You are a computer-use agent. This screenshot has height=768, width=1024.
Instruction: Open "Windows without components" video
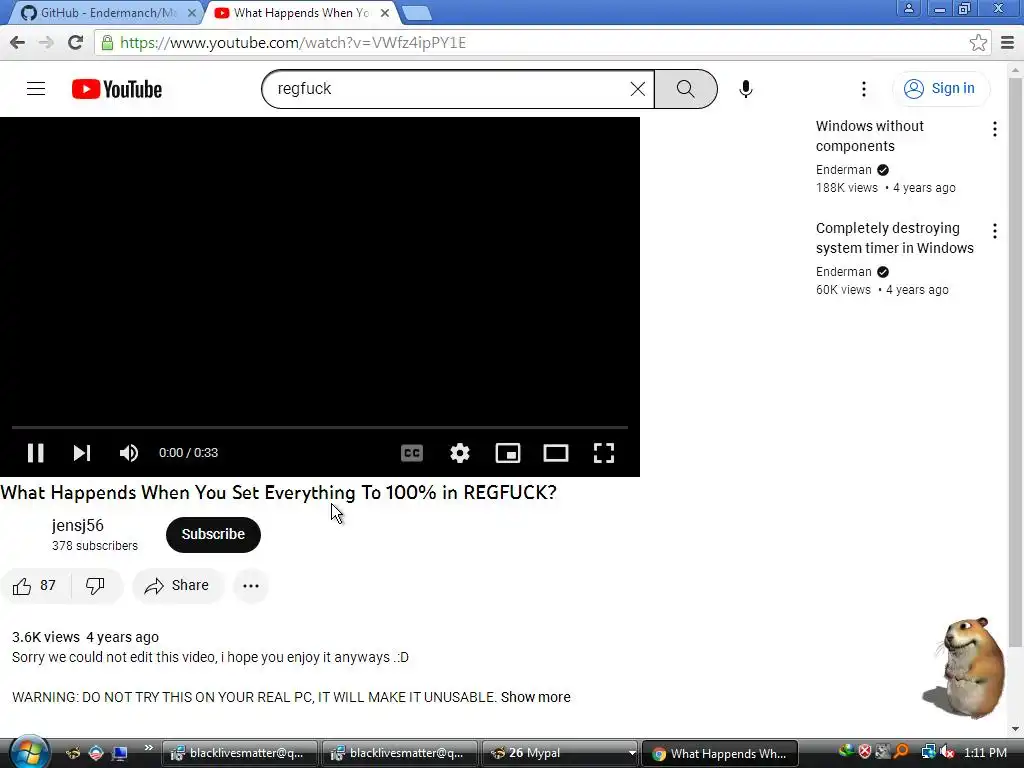[869, 136]
